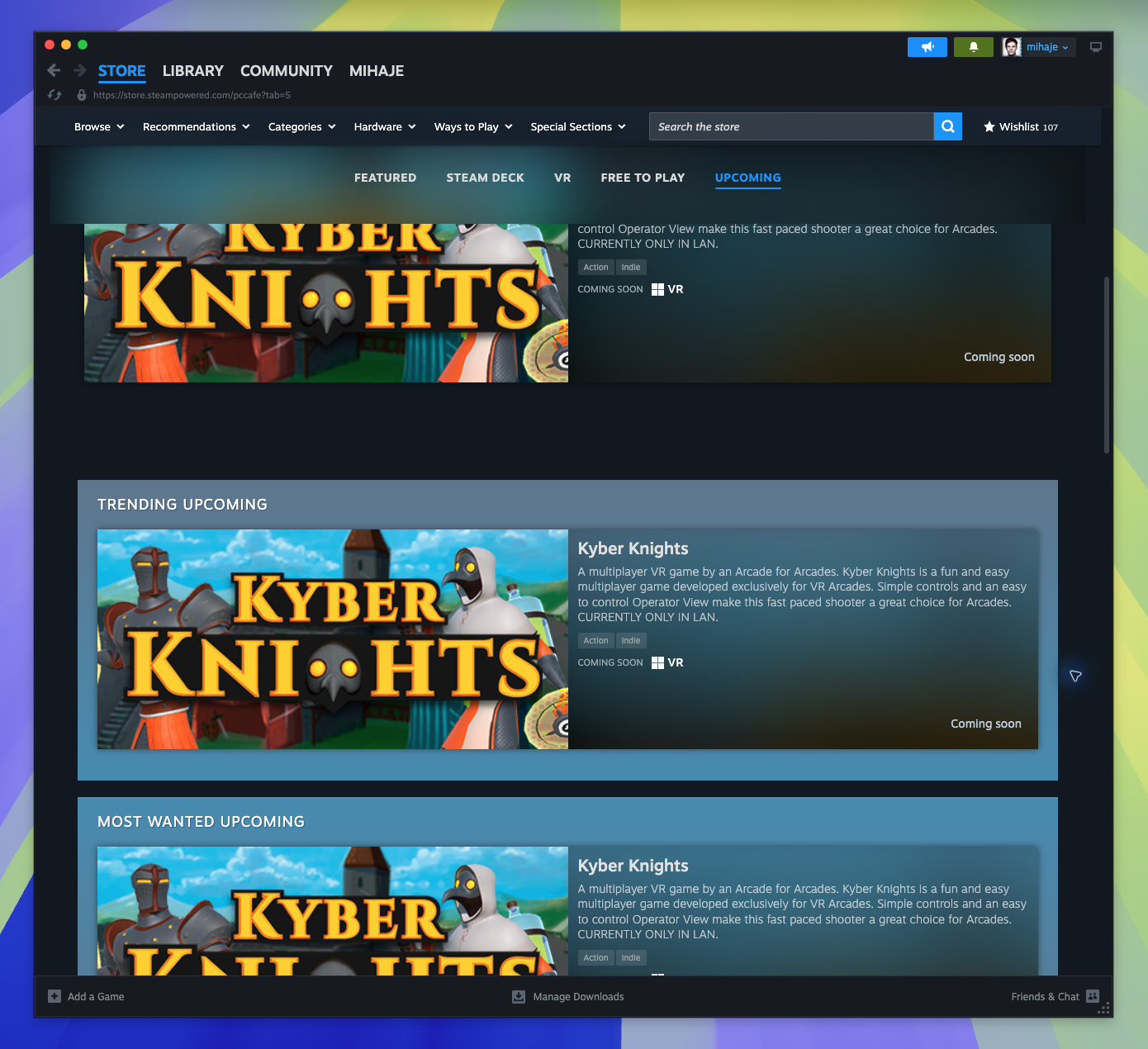Select the UPCOMING tab
1148x1049 pixels.
[747, 178]
